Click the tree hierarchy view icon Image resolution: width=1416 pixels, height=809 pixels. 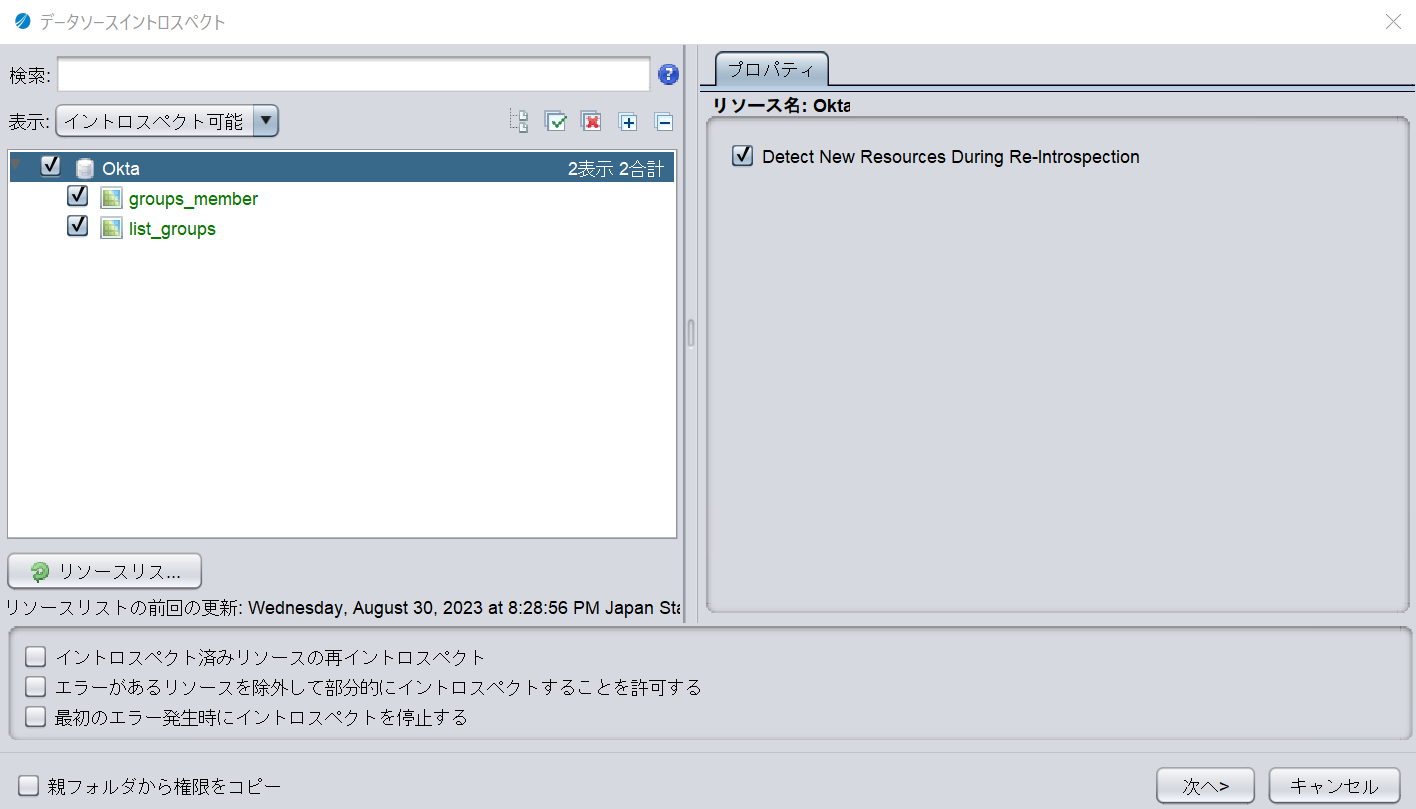(x=519, y=122)
